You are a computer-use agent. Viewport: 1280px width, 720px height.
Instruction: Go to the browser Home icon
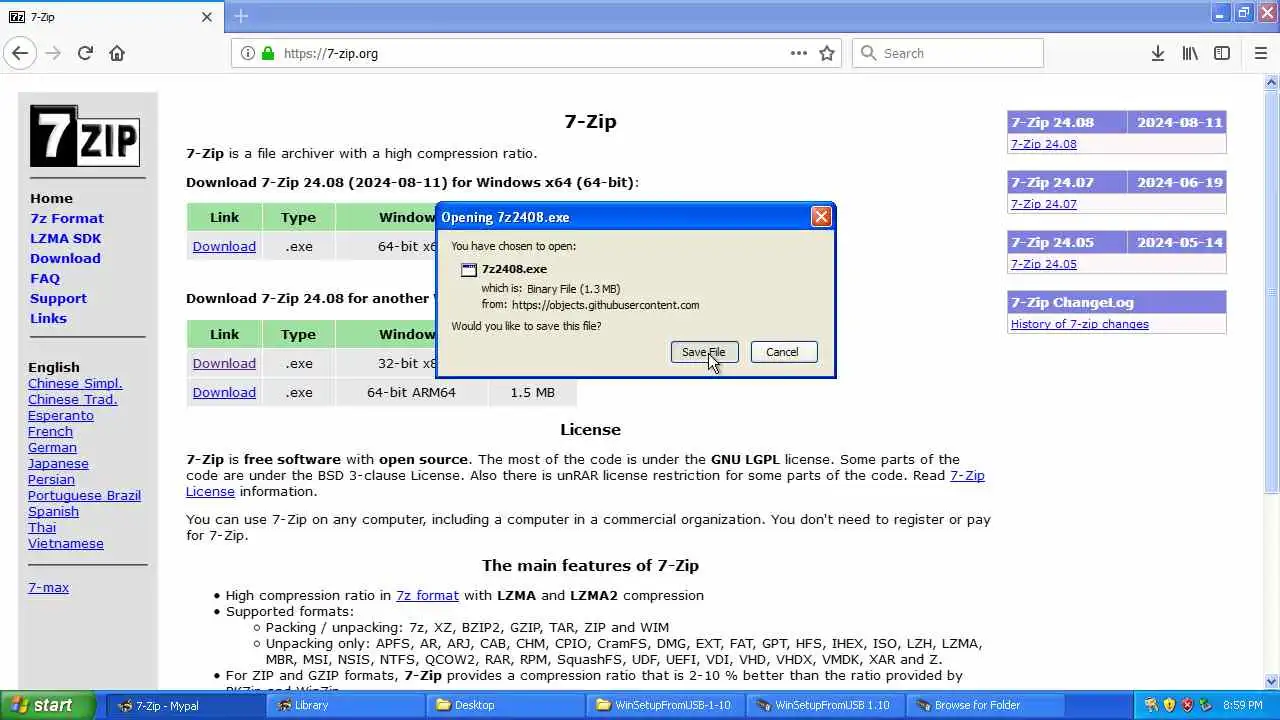click(x=117, y=53)
